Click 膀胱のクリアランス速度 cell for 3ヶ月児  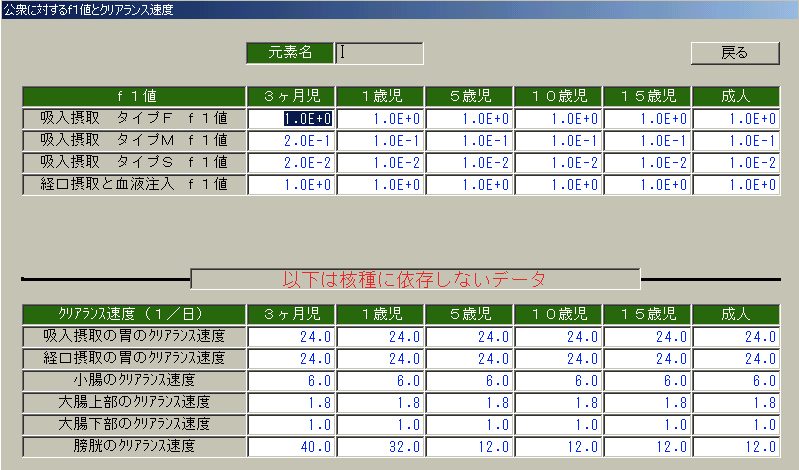[x=291, y=446]
